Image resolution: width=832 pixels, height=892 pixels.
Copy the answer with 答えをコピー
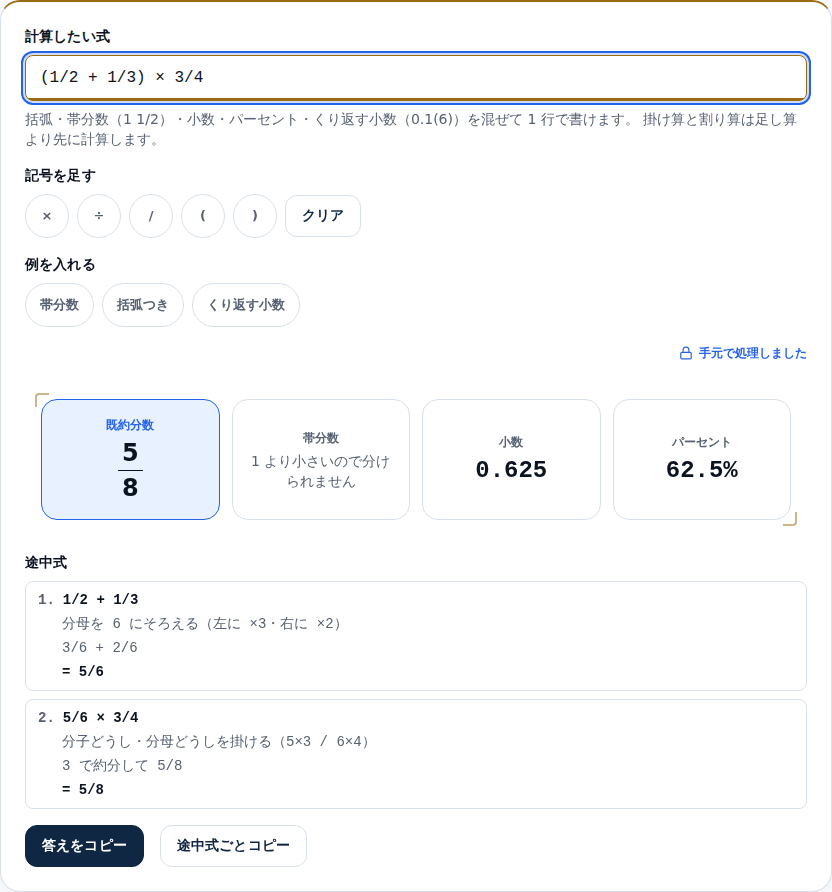point(84,846)
